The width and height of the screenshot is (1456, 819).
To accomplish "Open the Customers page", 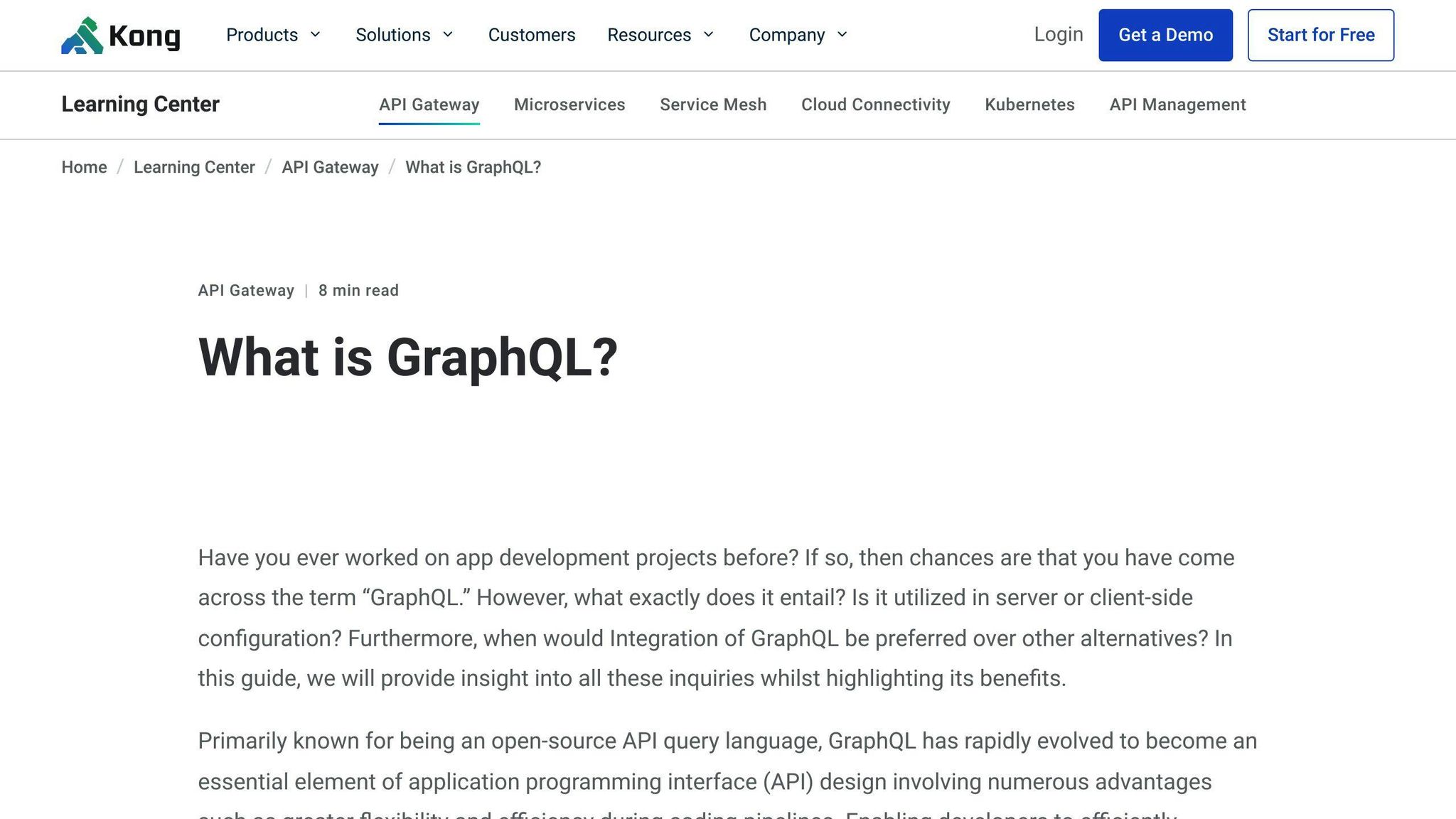I will [x=531, y=35].
